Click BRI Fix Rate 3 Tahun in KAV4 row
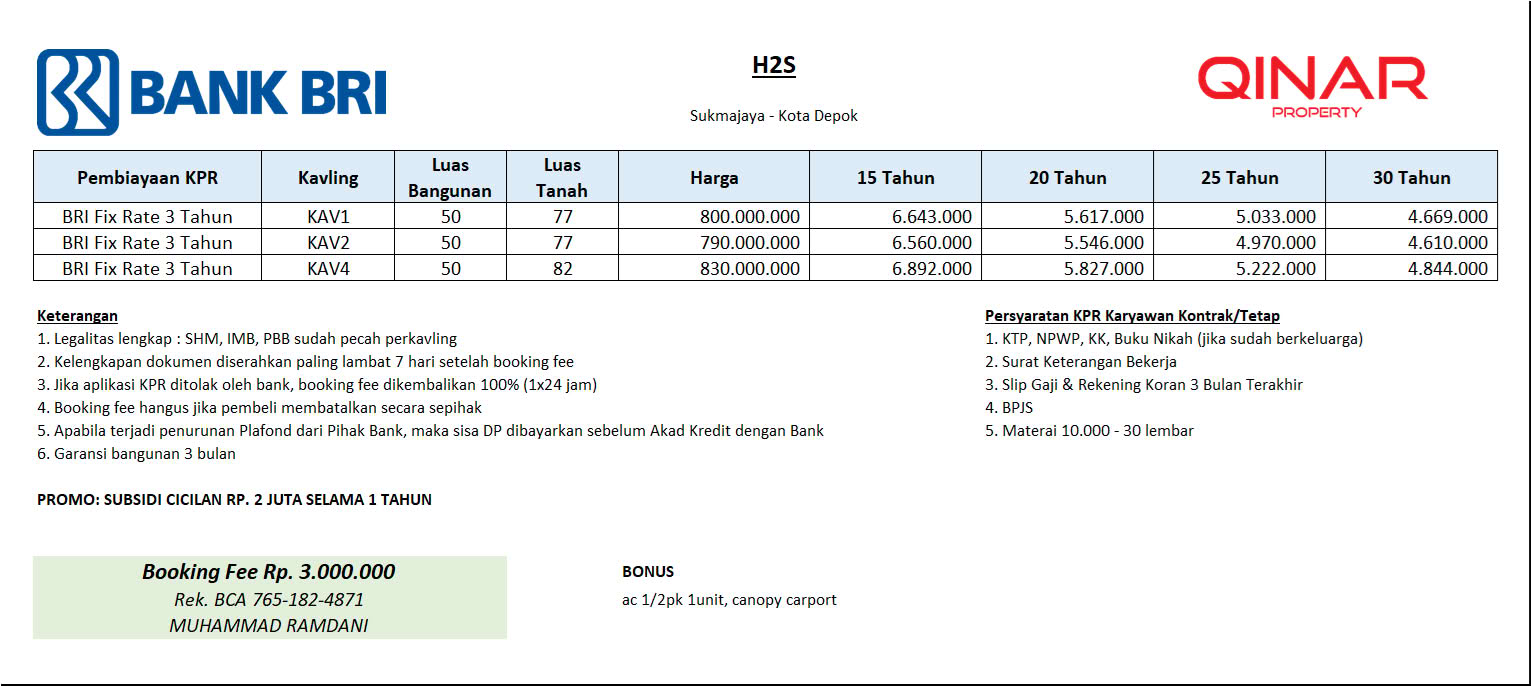Image resolution: width=1531 pixels, height=686 pixels. click(x=147, y=268)
